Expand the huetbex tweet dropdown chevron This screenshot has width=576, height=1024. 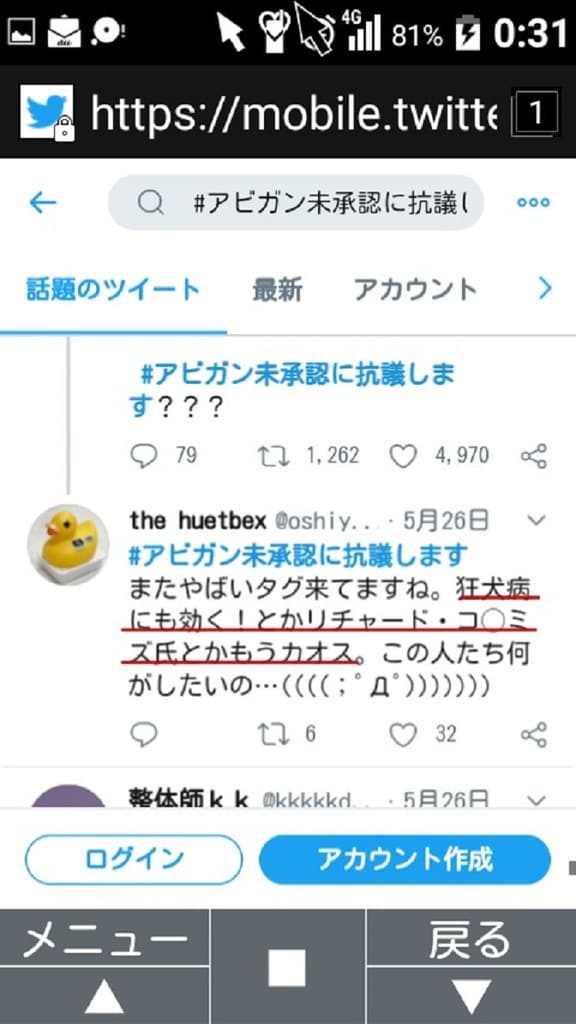pos(536,520)
